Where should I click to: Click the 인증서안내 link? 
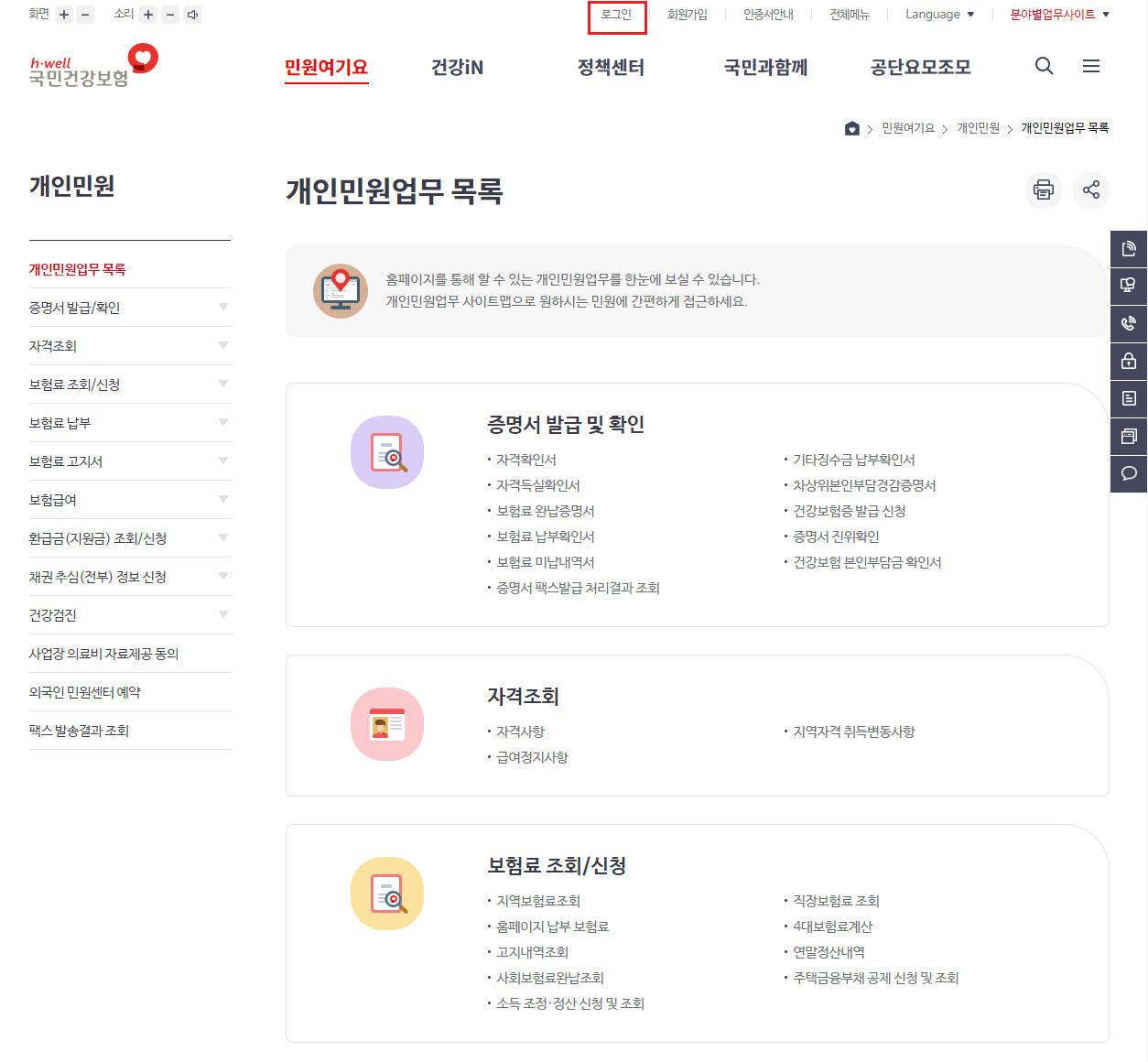768,15
